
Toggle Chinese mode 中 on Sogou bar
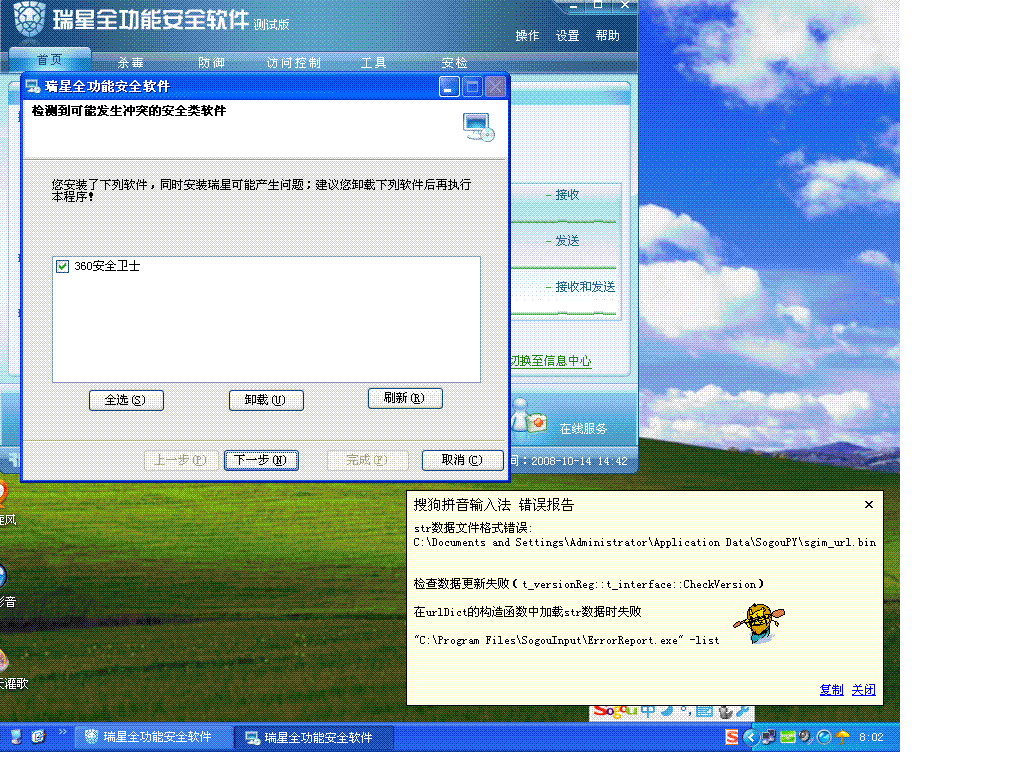click(648, 711)
